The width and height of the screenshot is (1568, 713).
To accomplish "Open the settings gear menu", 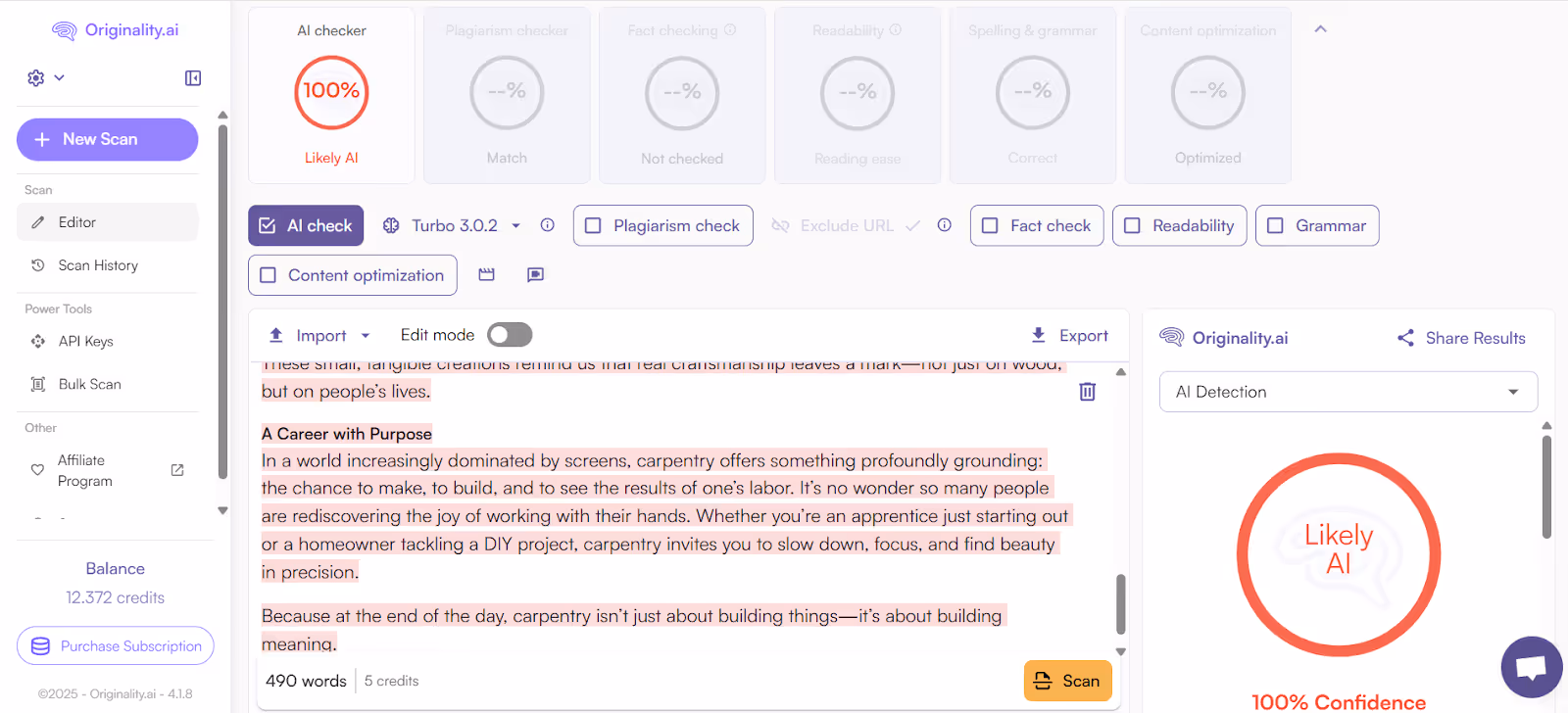I will click(46, 77).
